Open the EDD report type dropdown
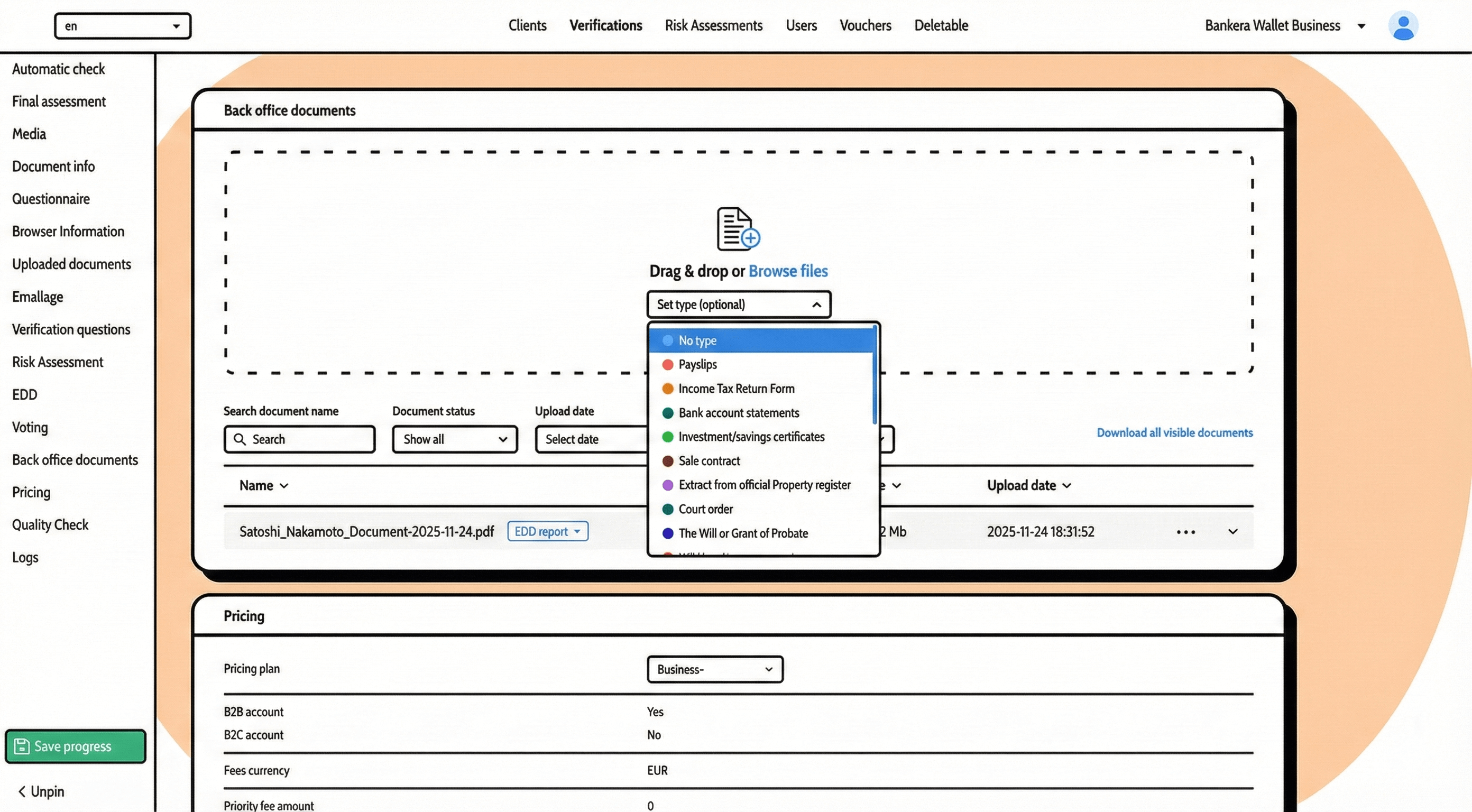1472x812 pixels. pos(547,531)
